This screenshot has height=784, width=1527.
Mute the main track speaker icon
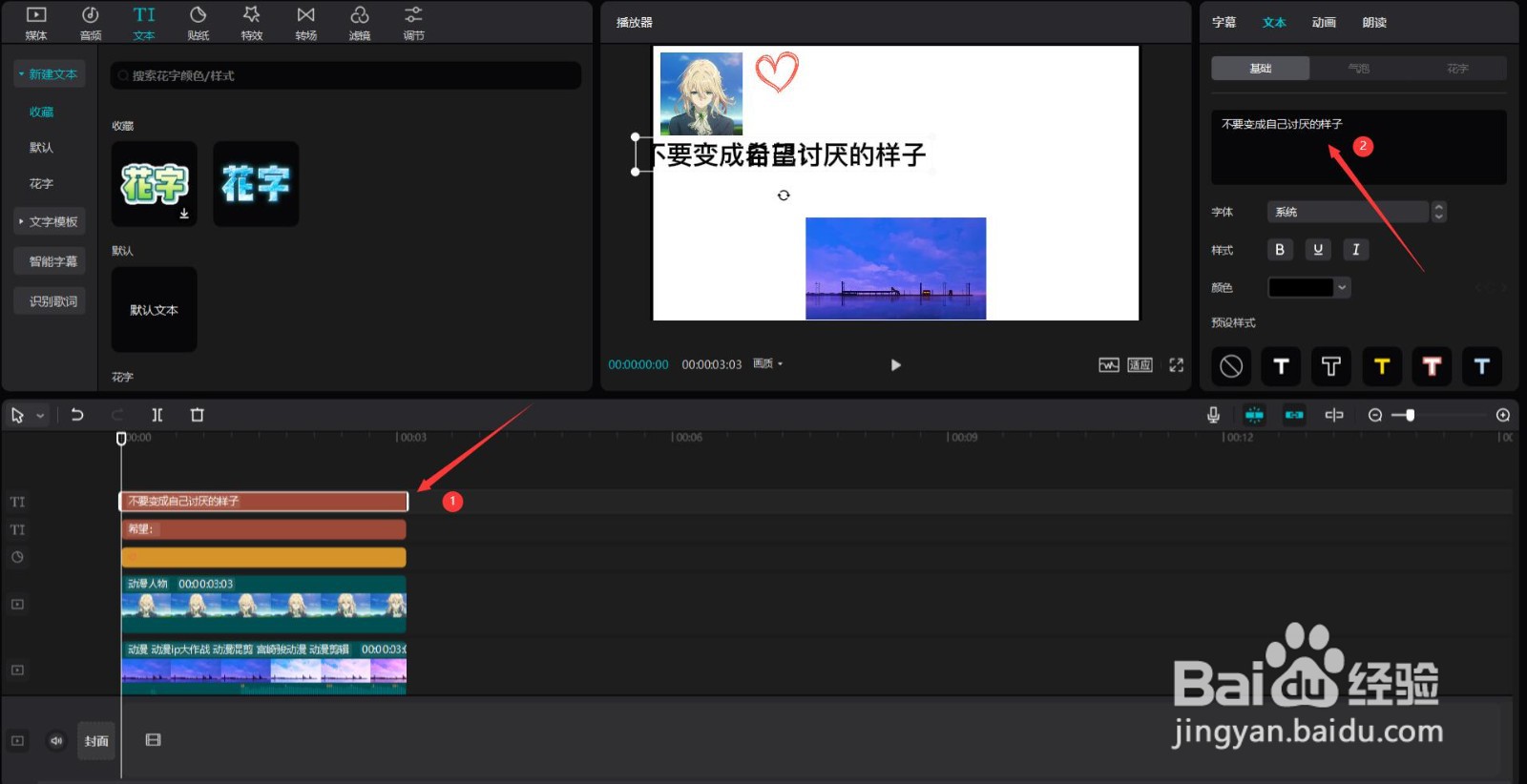[x=56, y=740]
